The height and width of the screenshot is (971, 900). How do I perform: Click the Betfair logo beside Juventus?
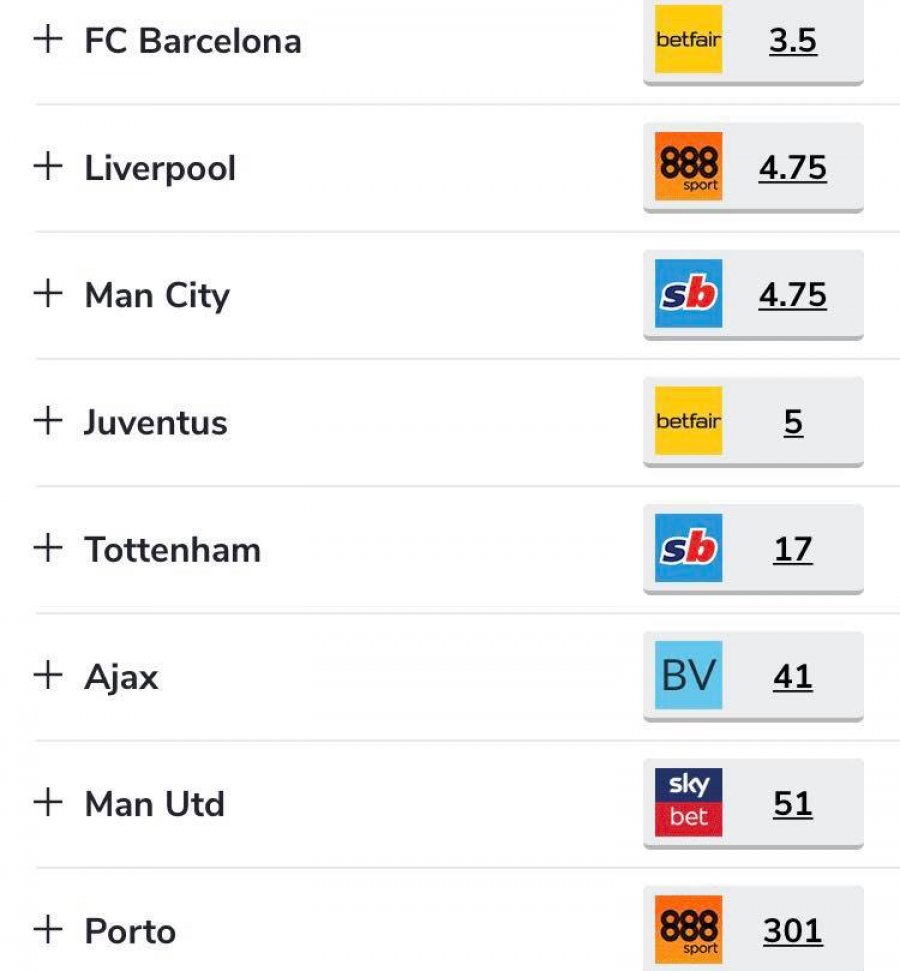click(688, 421)
